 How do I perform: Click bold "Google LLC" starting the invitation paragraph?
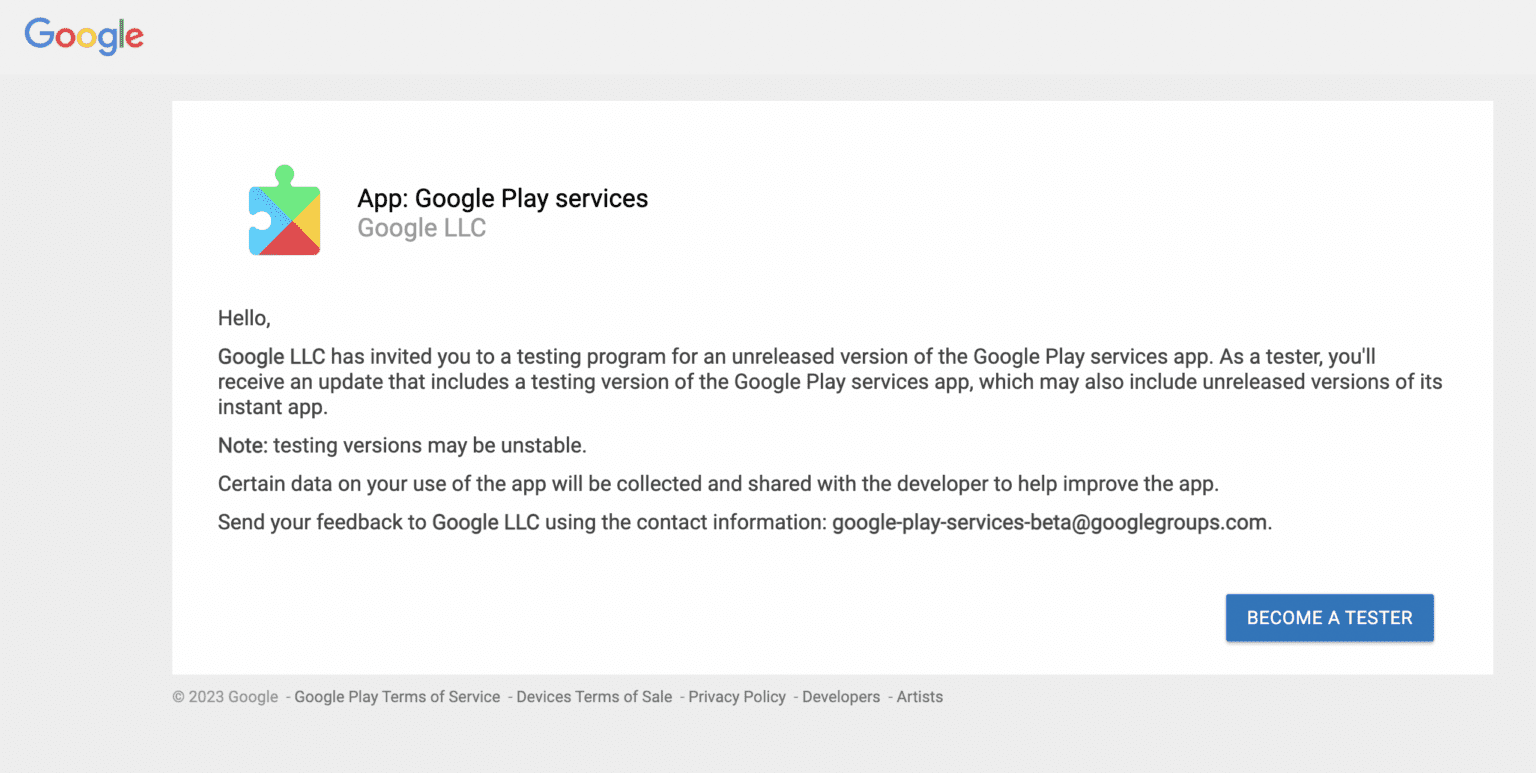[x=271, y=356]
